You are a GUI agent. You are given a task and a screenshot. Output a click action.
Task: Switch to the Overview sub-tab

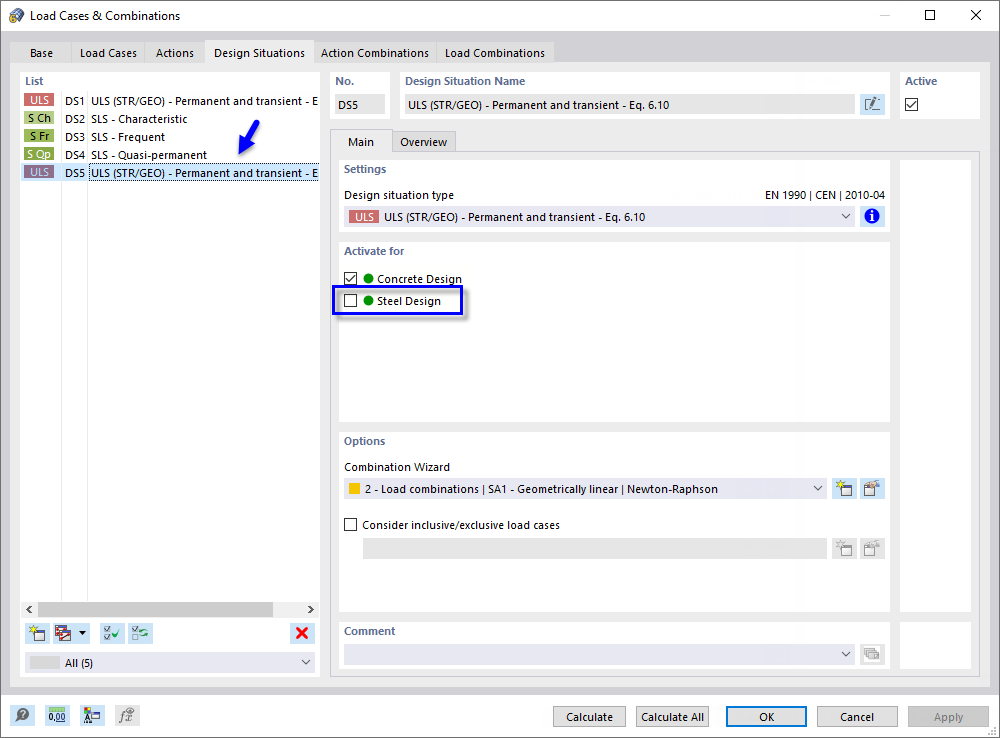[423, 142]
